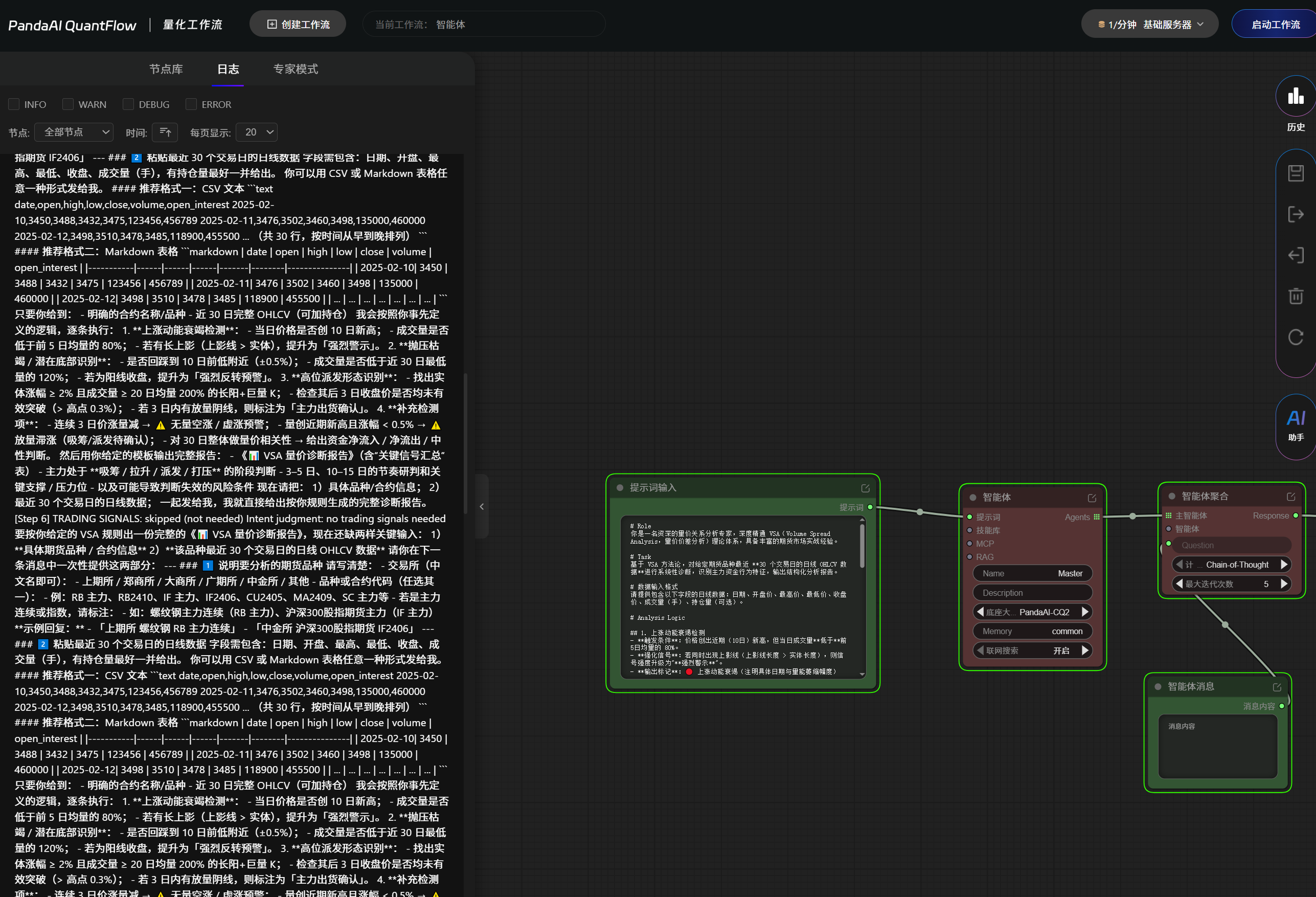Enable the INFO log filter checkbox
The width and height of the screenshot is (1316, 897).
point(14,104)
